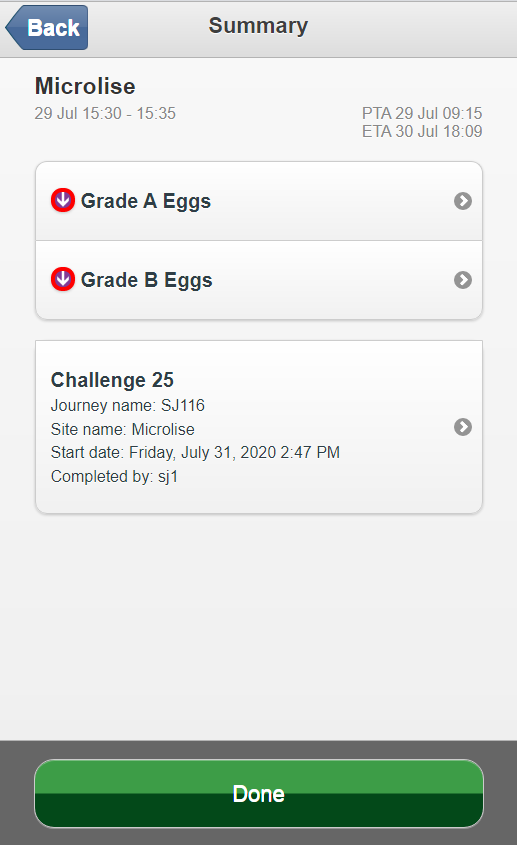The height and width of the screenshot is (845, 517).
Task: Click the Site name Microlise line
Action: (122, 430)
